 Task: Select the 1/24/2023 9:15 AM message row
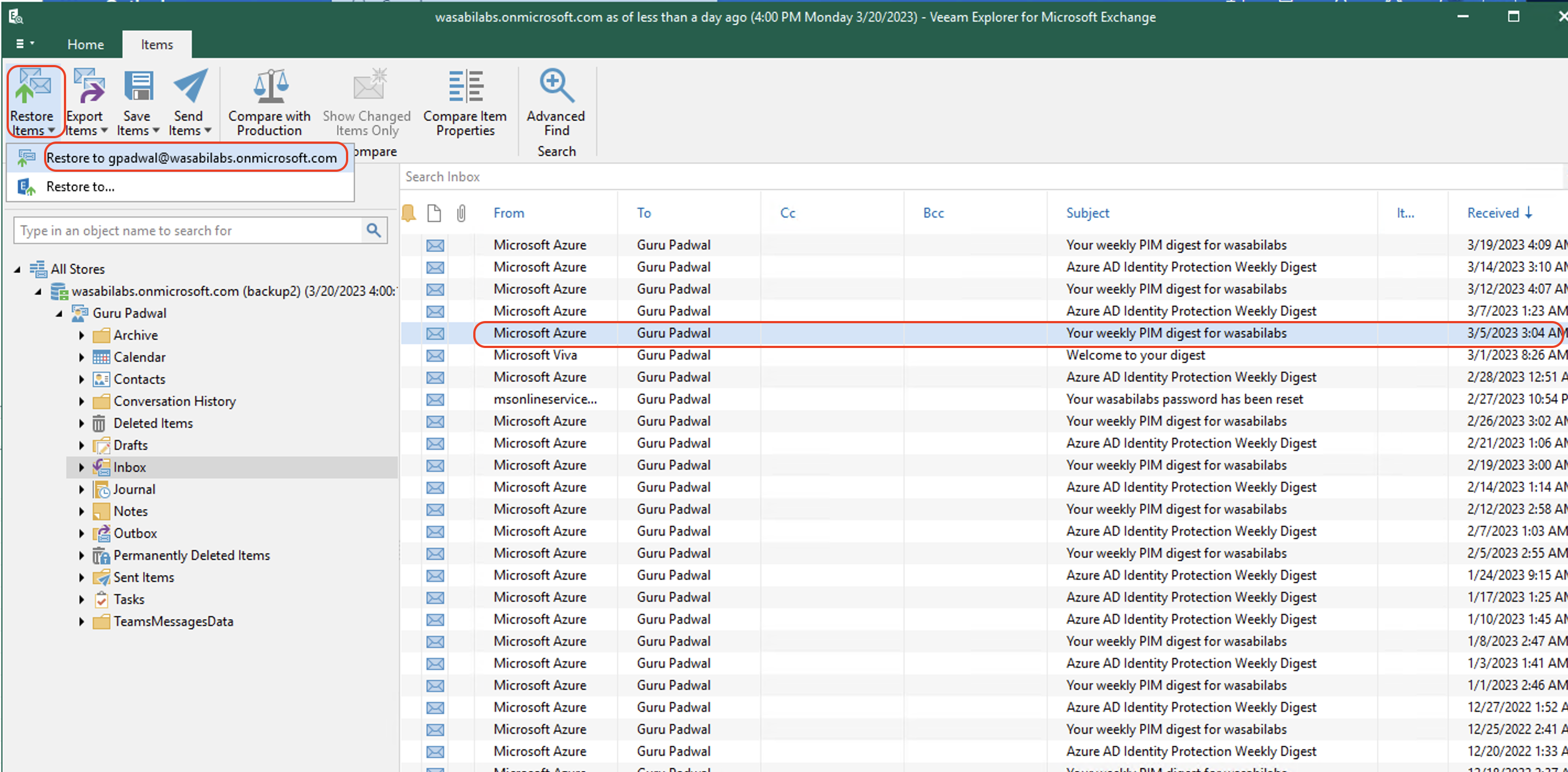pos(985,575)
